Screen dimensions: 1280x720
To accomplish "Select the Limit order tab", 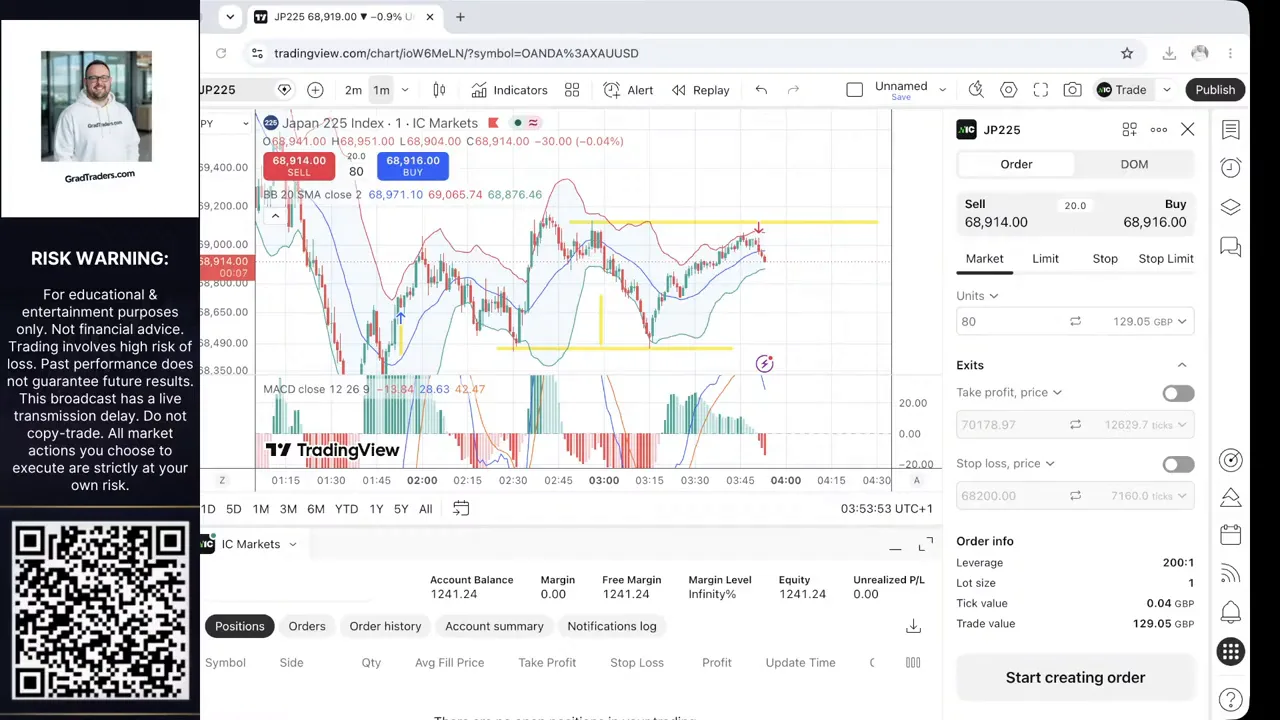I will pos(1045,259).
